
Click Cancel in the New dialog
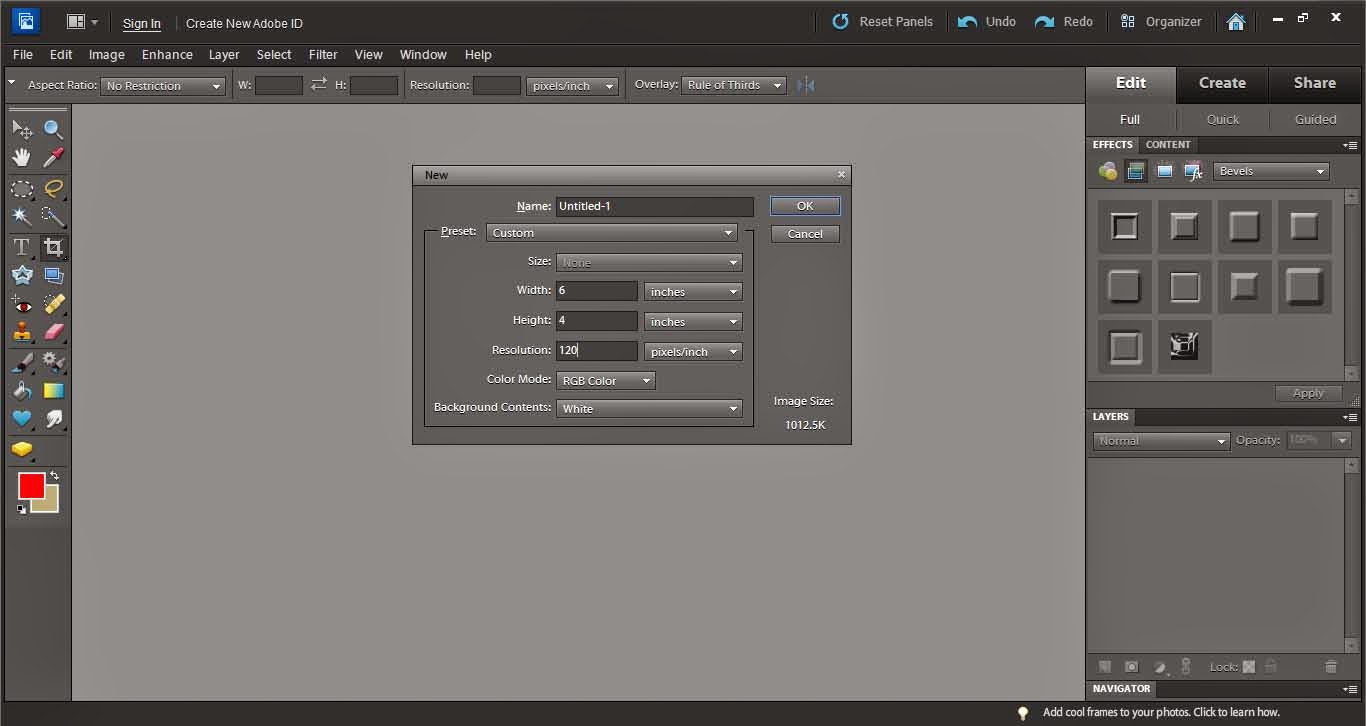click(805, 234)
